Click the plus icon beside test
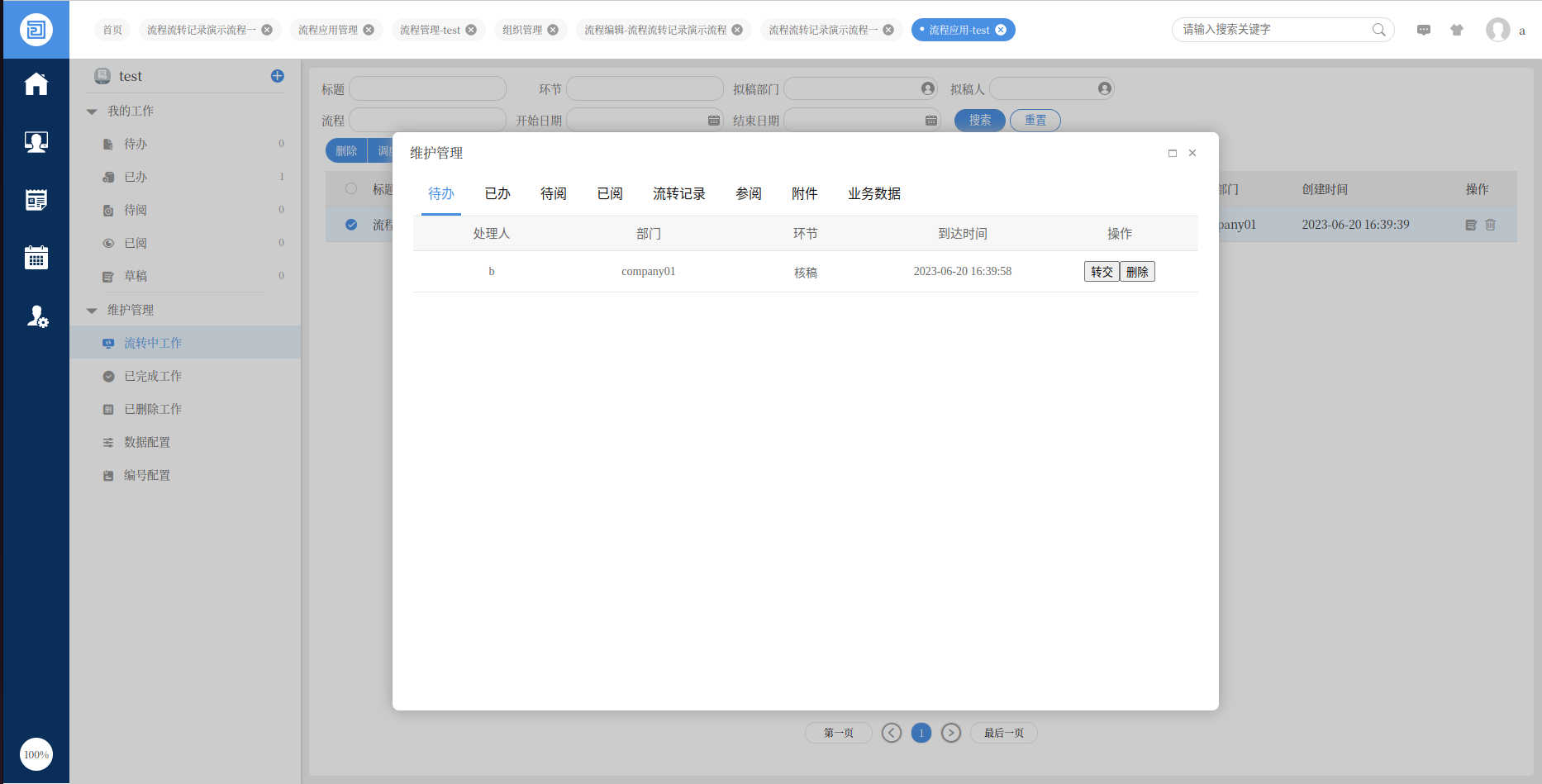 pyautogui.click(x=278, y=76)
